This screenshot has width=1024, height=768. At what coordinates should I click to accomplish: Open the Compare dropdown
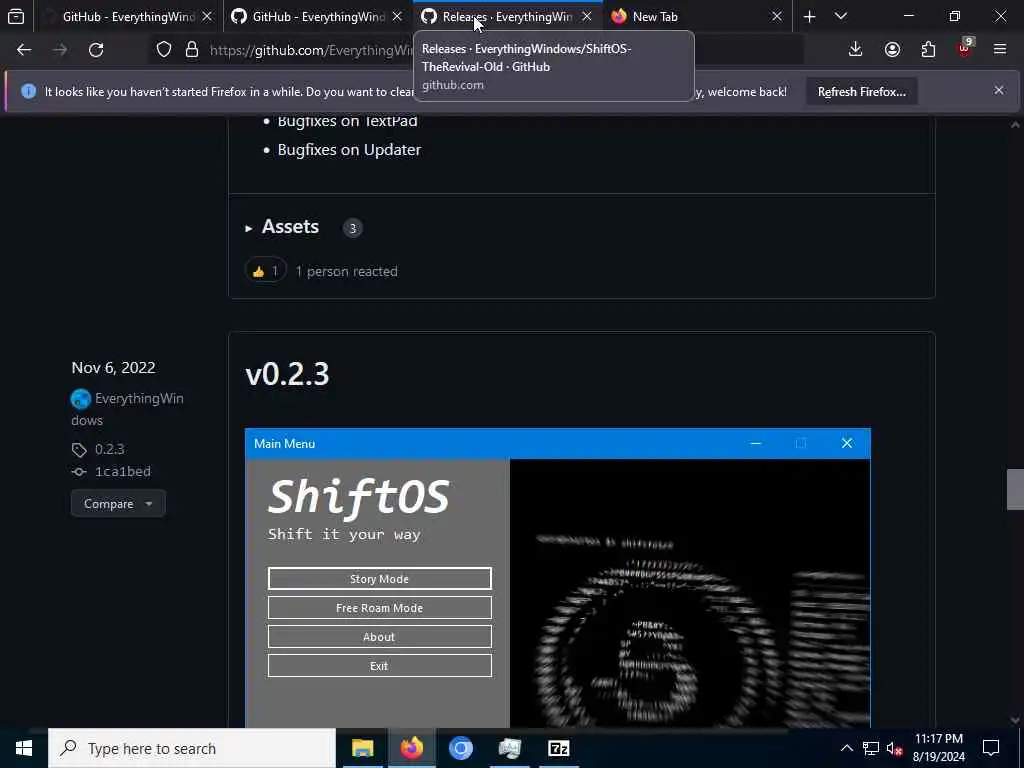pos(118,504)
